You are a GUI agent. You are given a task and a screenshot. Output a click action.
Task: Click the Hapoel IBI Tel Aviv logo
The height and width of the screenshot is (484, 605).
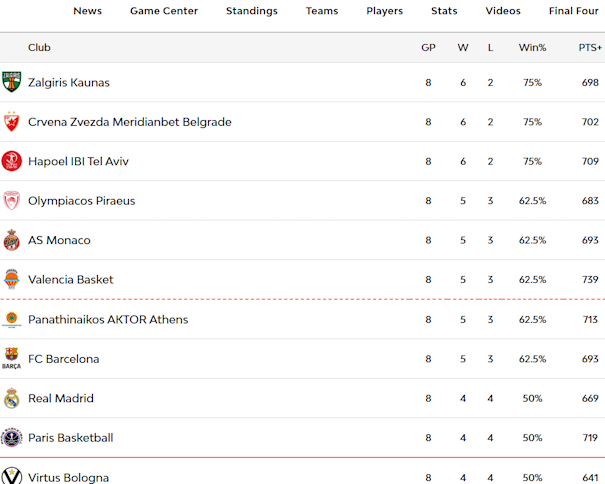click(11, 161)
